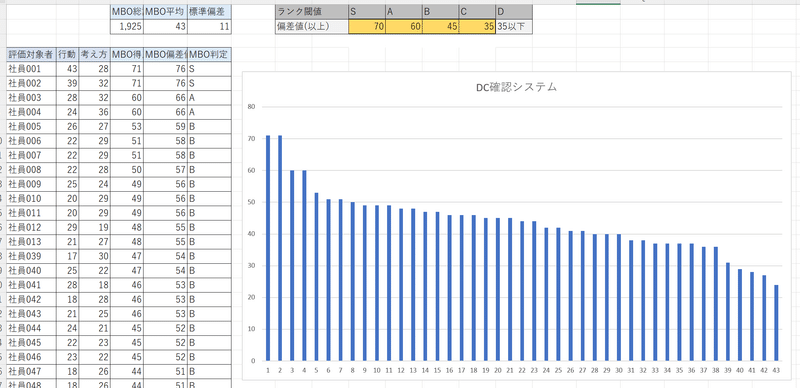Select the cell showing 1,925
This screenshot has width=800, height=388.
coord(127,27)
